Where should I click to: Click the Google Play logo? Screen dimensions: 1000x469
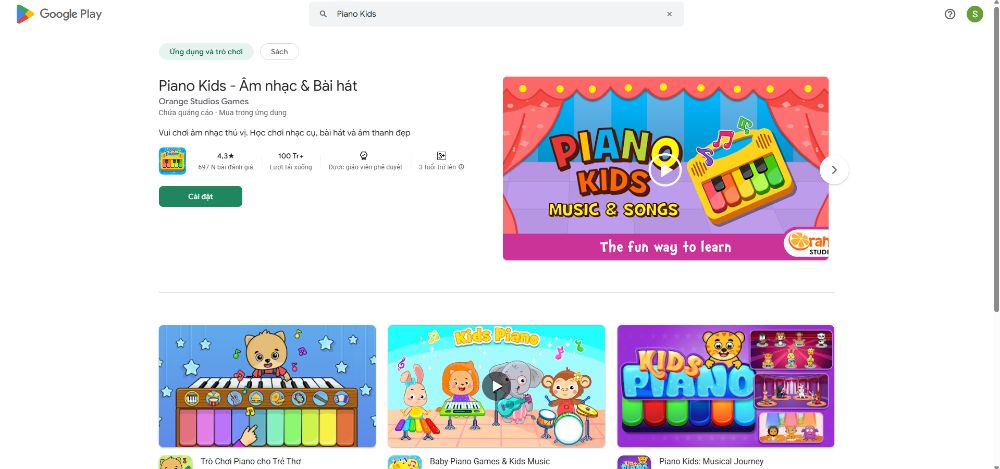(59, 14)
